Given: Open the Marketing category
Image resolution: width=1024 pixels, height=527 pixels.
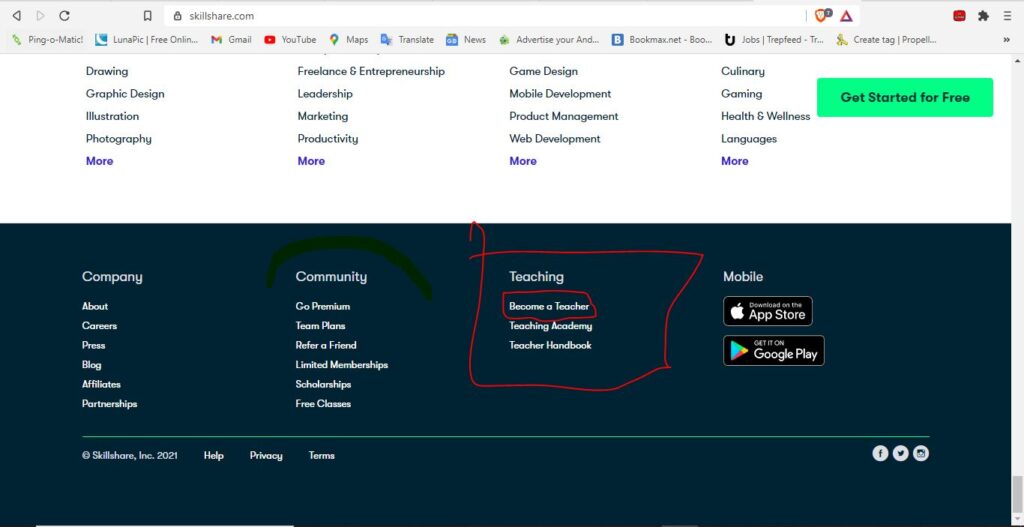Looking at the screenshot, I should tap(323, 116).
